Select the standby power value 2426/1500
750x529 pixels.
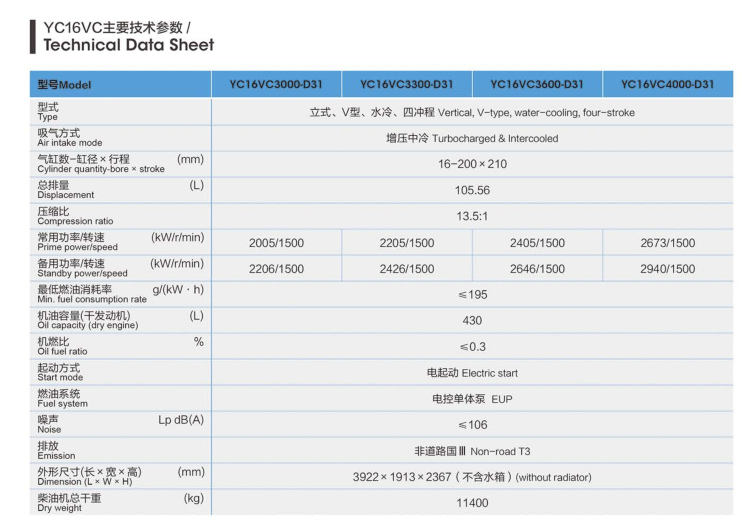point(406,269)
